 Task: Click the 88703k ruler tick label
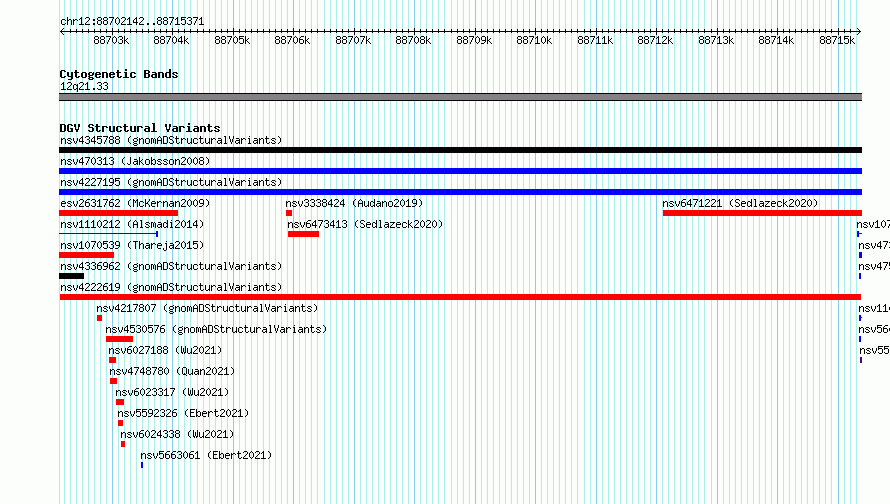point(111,40)
